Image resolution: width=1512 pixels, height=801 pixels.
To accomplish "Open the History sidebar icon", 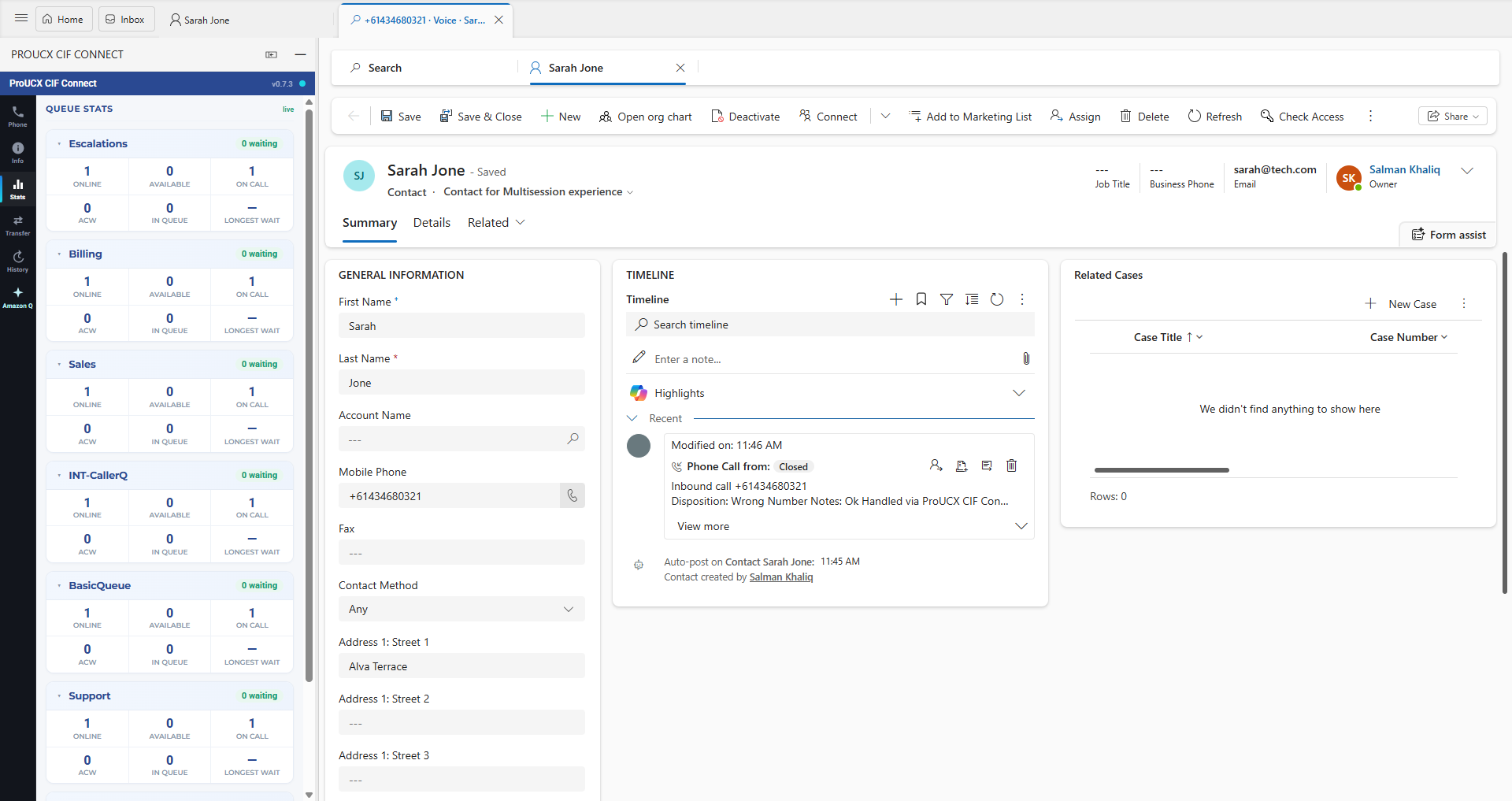I will (17, 261).
